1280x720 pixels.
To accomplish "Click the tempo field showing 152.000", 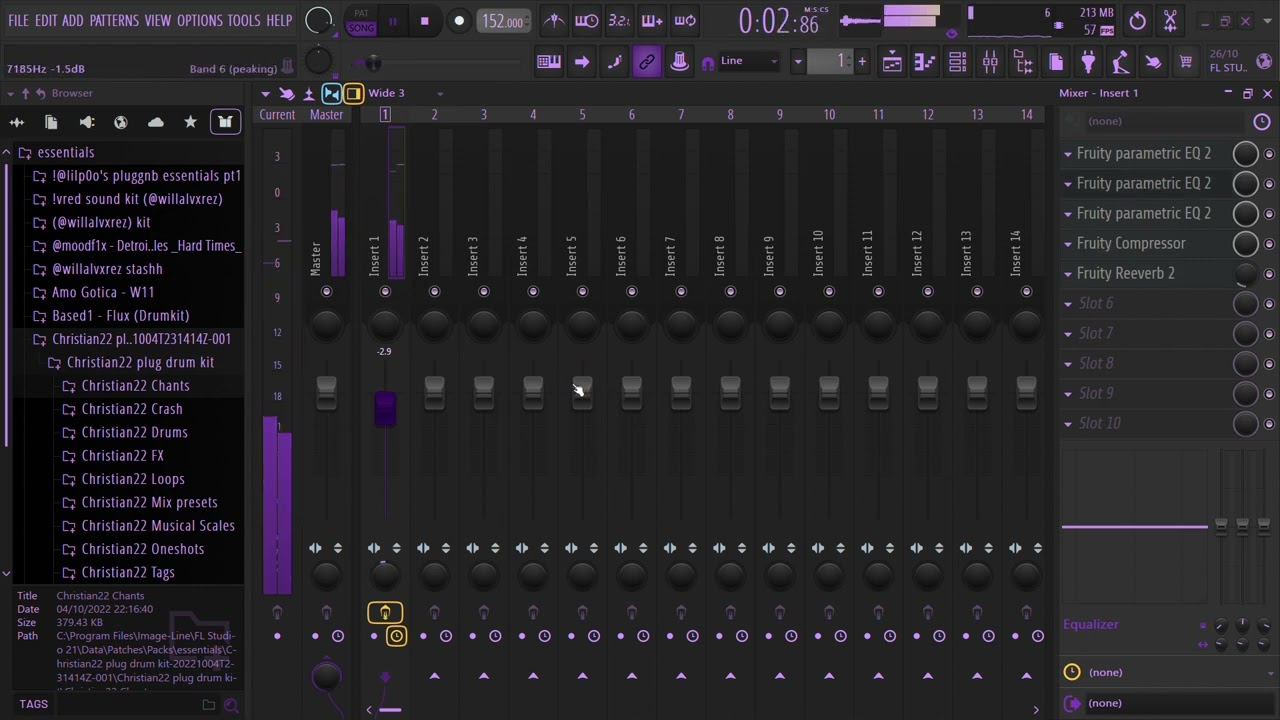I will point(503,21).
